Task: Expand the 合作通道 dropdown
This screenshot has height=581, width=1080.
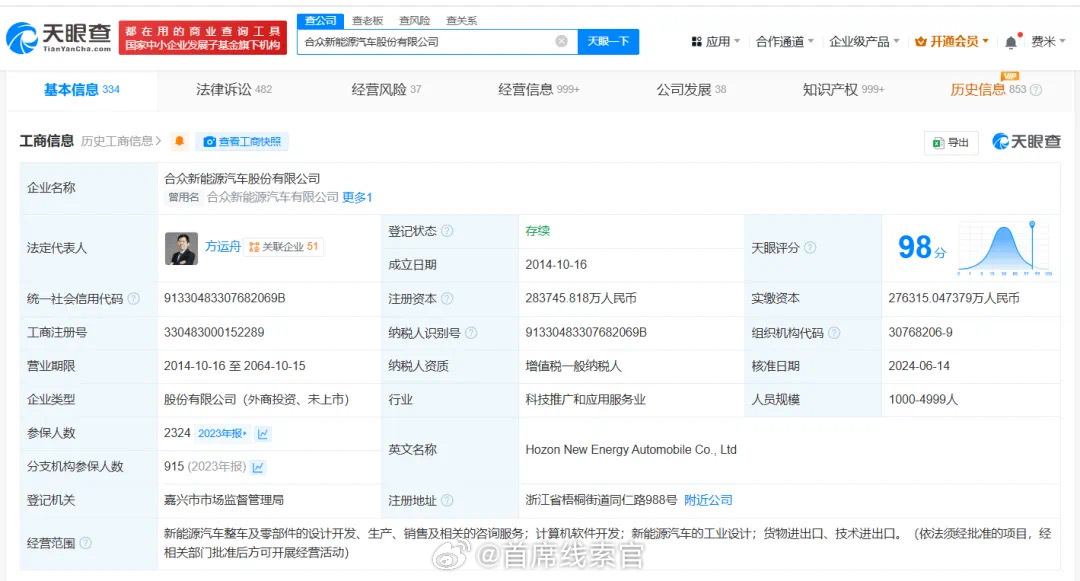Action: click(785, 42)
